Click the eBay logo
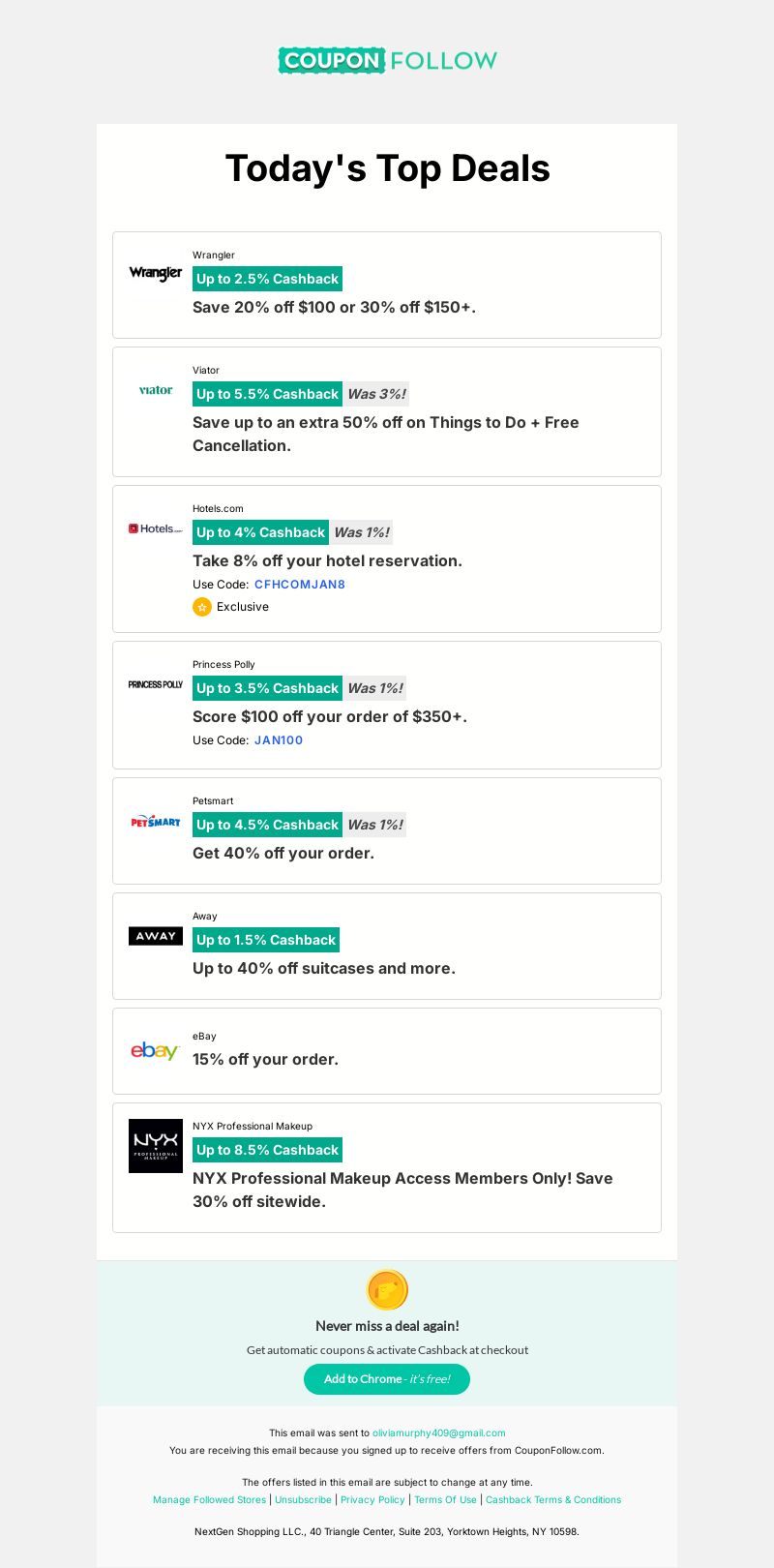This screenshot has width=774, height=1568. (x=156, y=1050)
